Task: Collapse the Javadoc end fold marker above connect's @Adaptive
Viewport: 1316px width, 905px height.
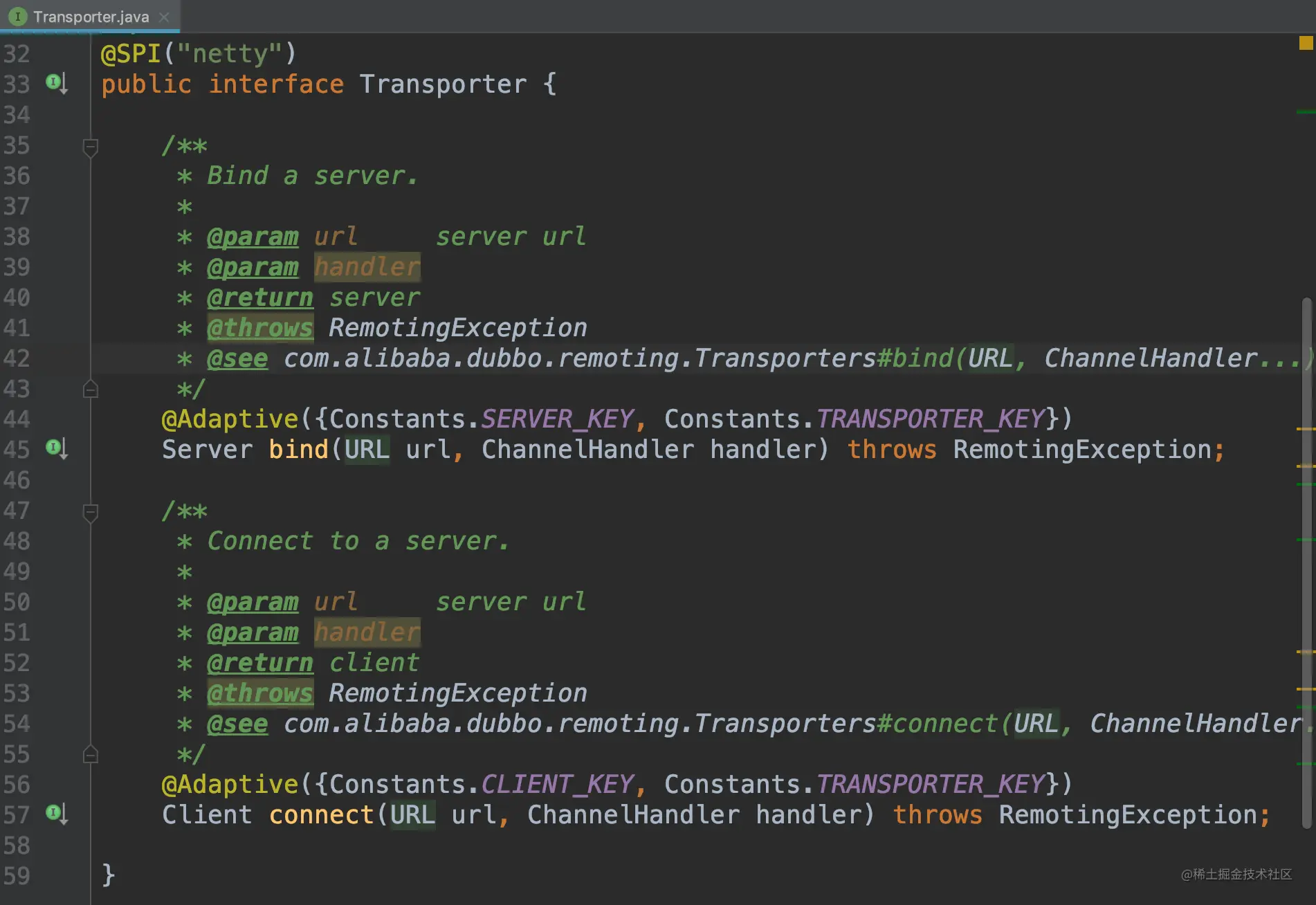Action: 90,755
